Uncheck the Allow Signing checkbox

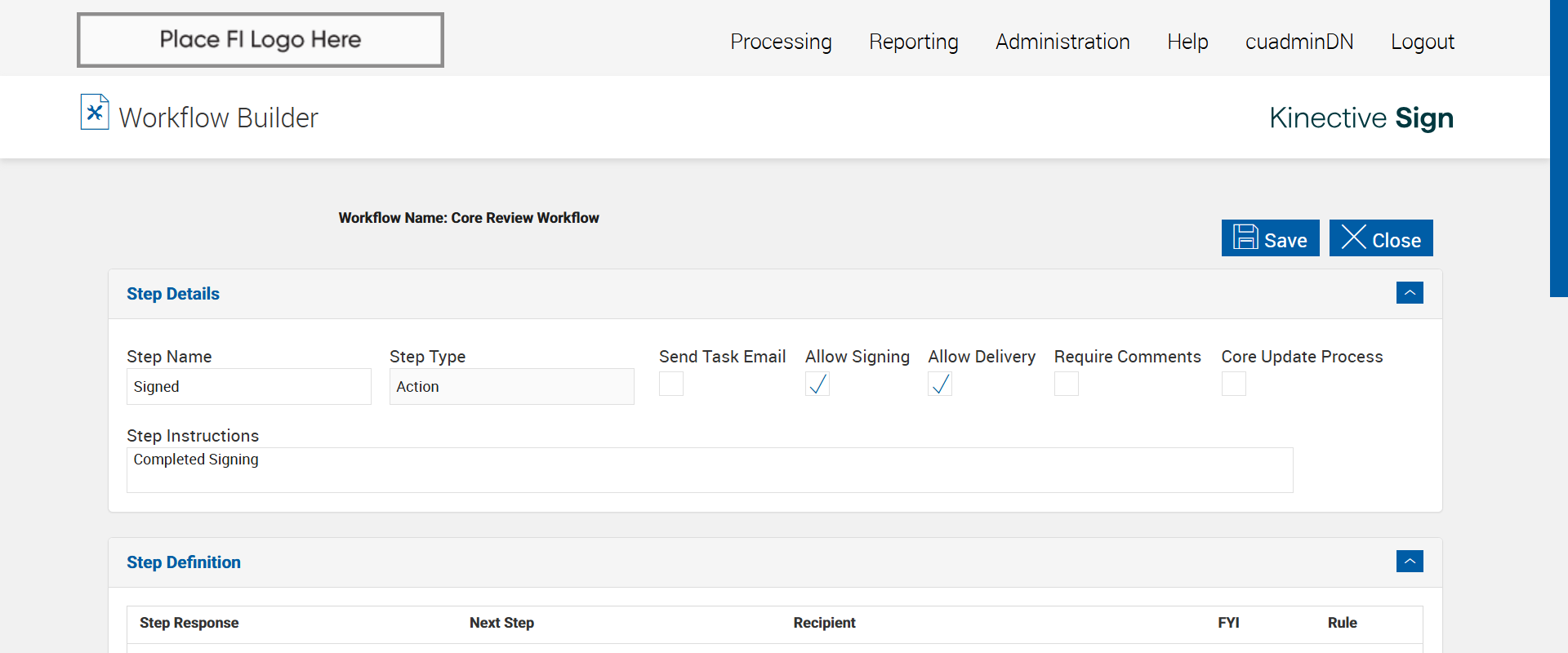coord(817,384)
